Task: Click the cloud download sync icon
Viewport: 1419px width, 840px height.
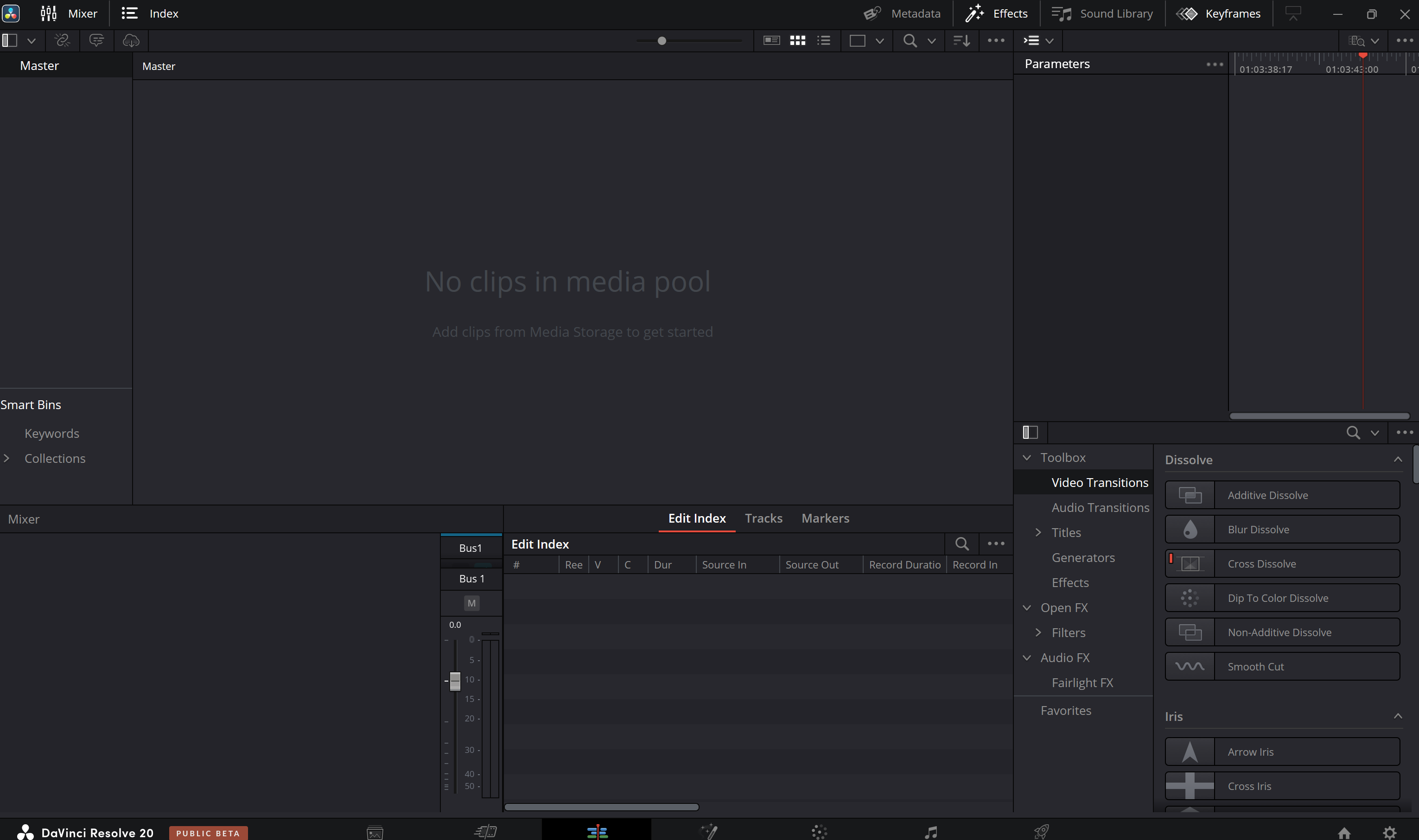Action: tap(131, 40)
